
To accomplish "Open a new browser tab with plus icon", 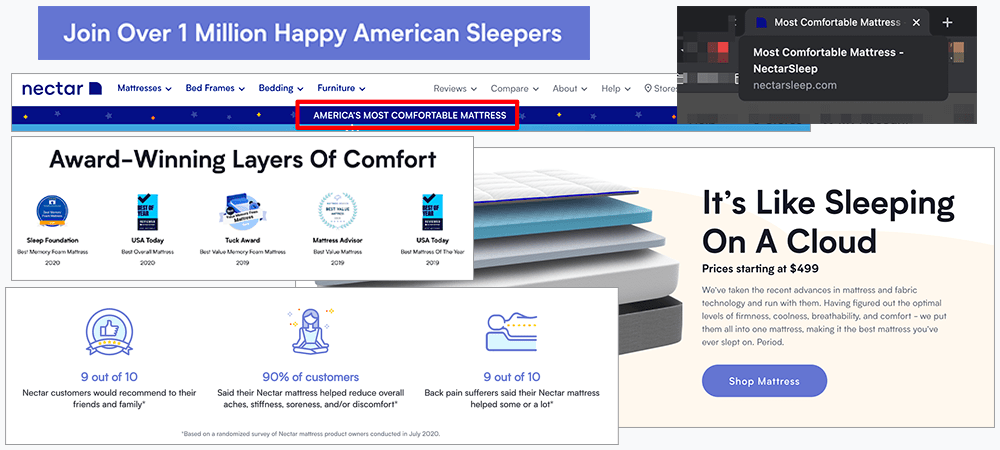I will 947,22.
